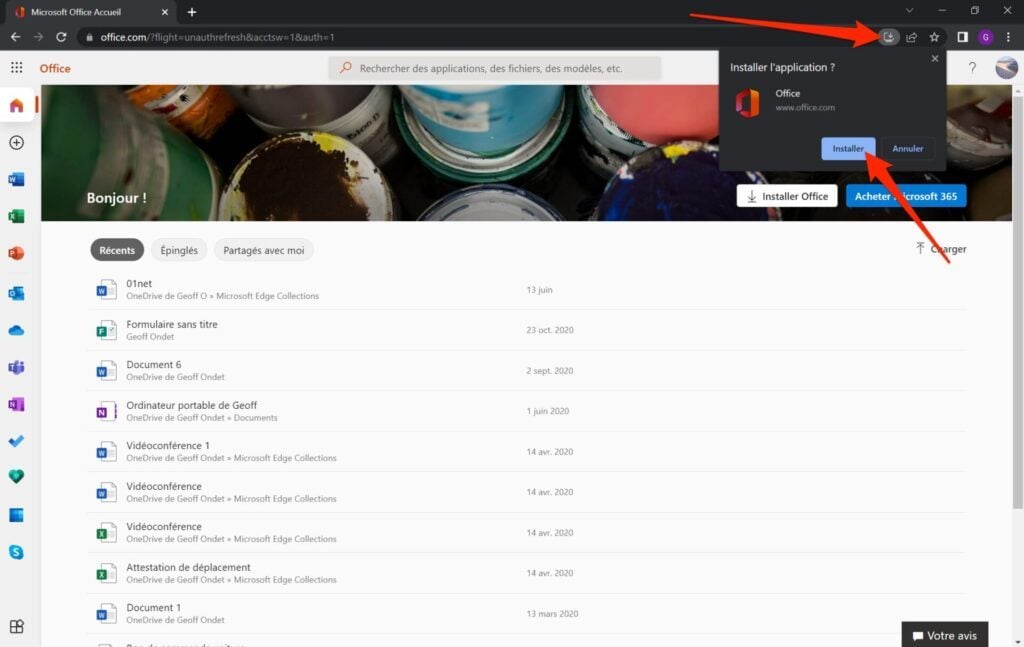Go to the Office Home sidebar icon

[16, 105]
